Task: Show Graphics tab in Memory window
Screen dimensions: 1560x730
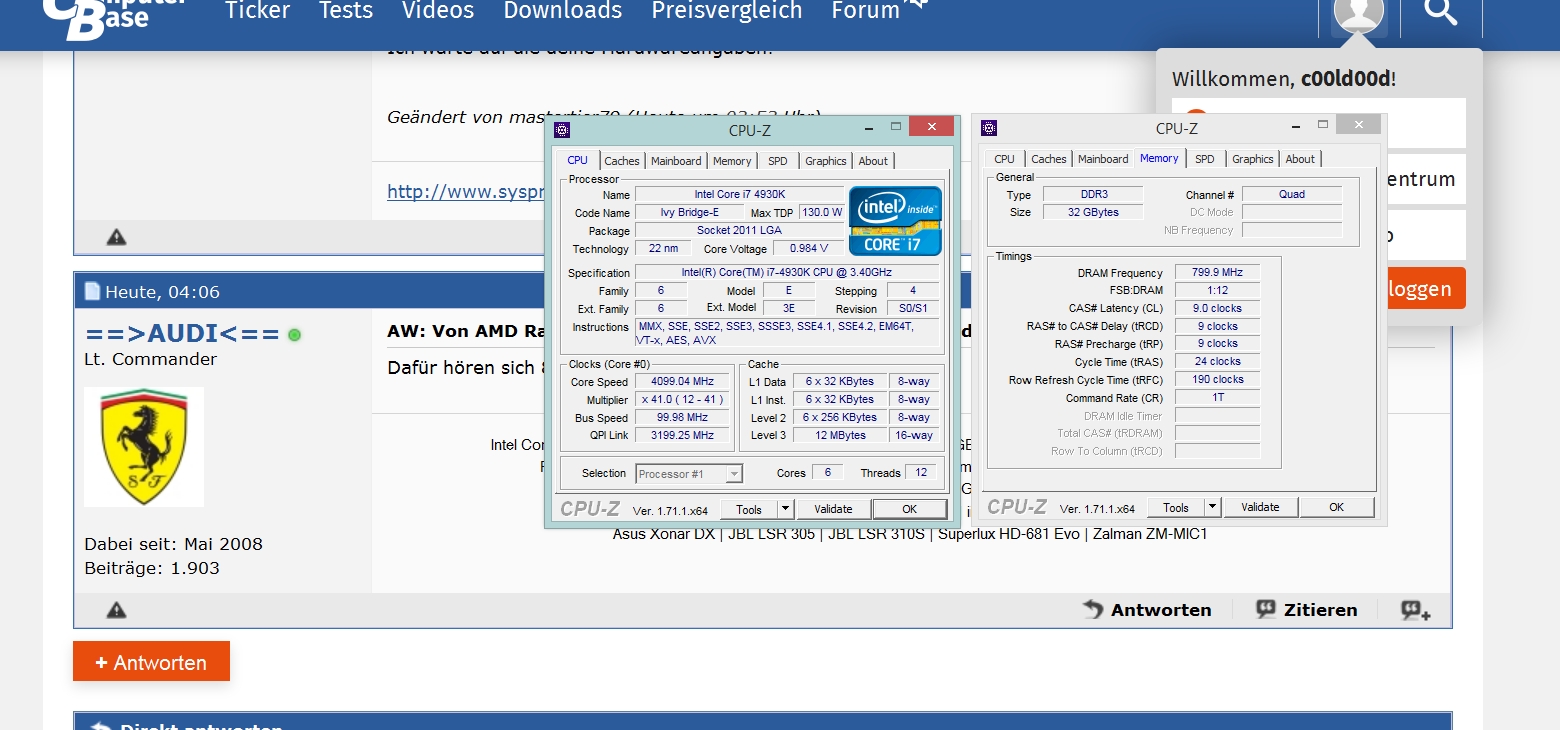Action: (1253, 159)
